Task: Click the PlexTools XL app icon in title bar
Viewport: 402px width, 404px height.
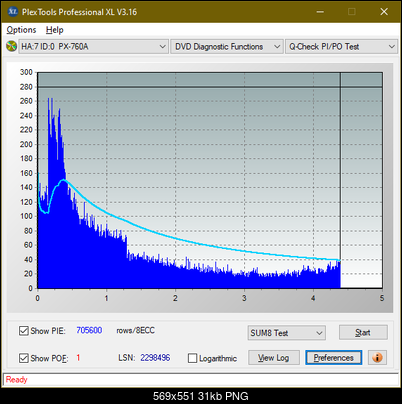Action: (x=12, y=12)
